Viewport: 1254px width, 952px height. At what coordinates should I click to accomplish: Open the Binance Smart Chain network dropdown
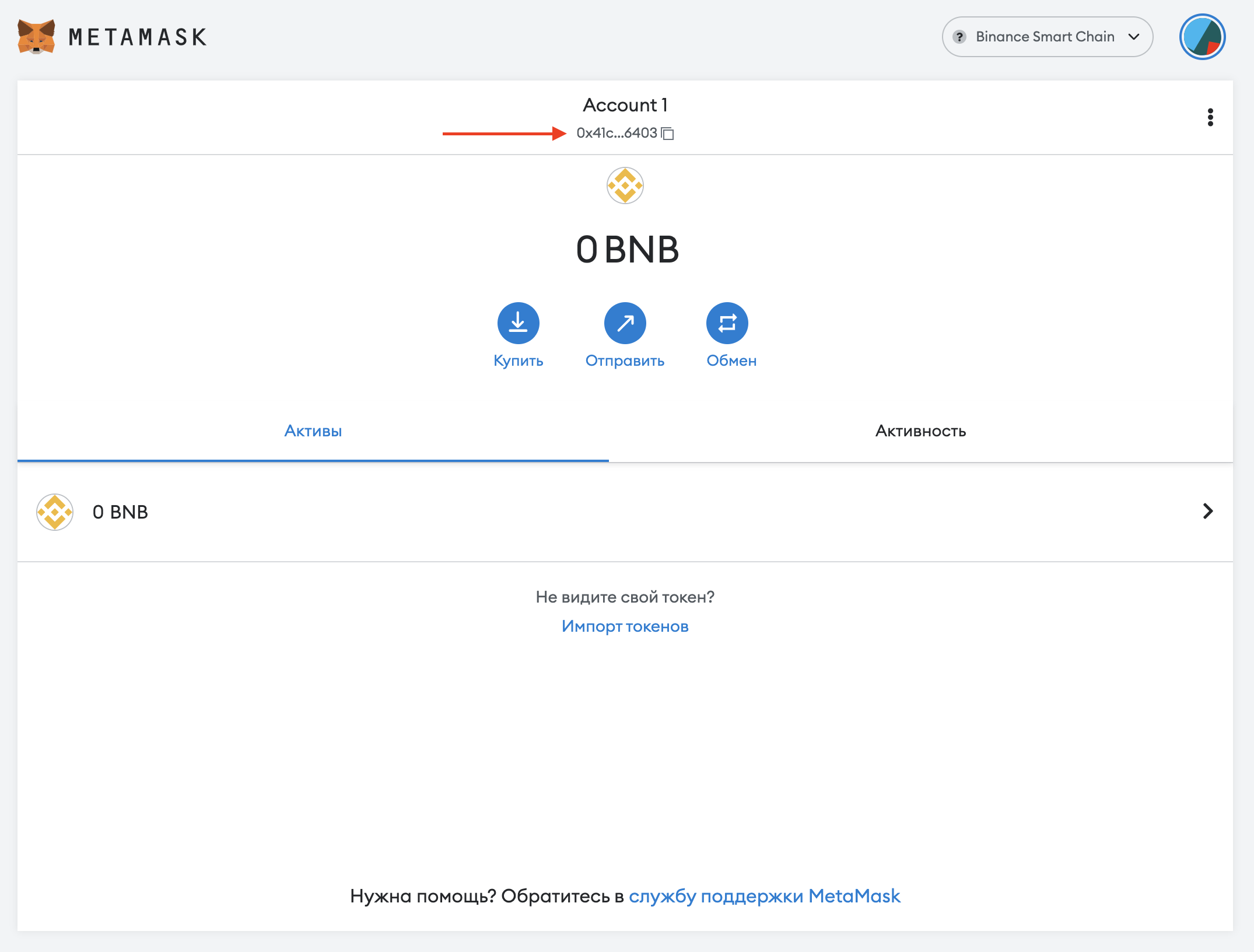(1047, 37)
